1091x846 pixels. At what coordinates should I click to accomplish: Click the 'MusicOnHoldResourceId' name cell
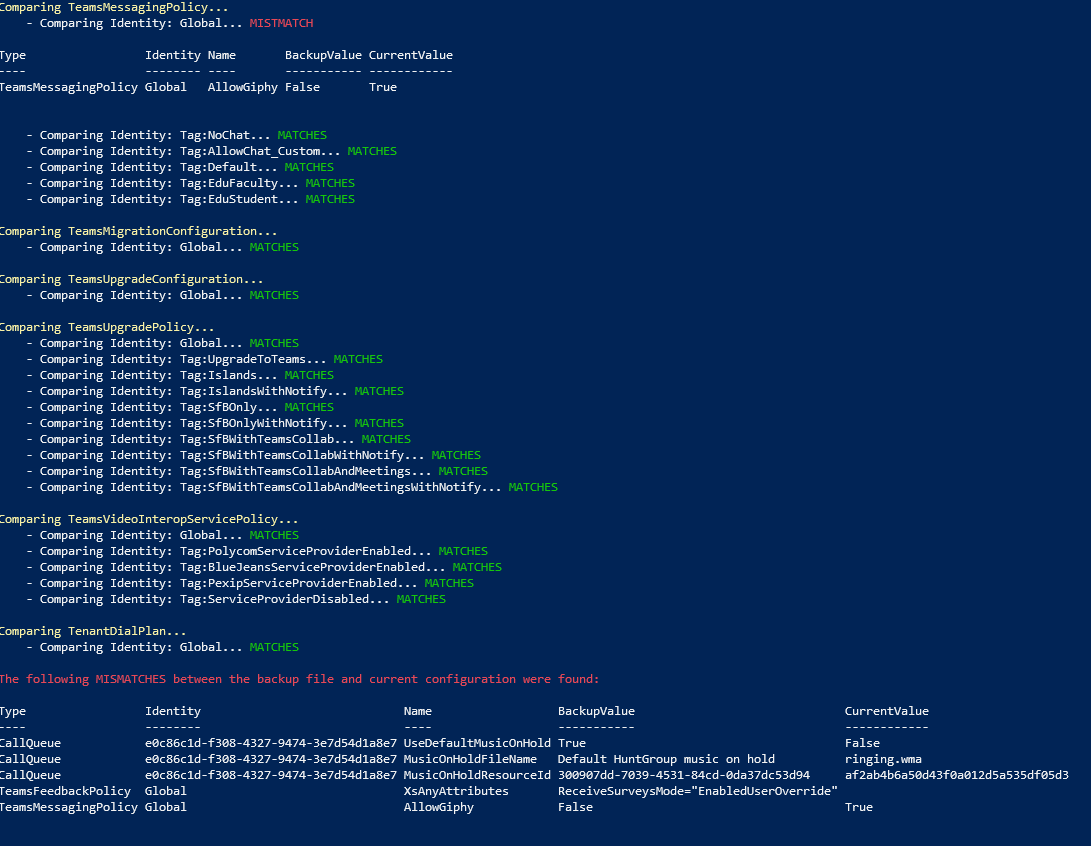[477, 775]
